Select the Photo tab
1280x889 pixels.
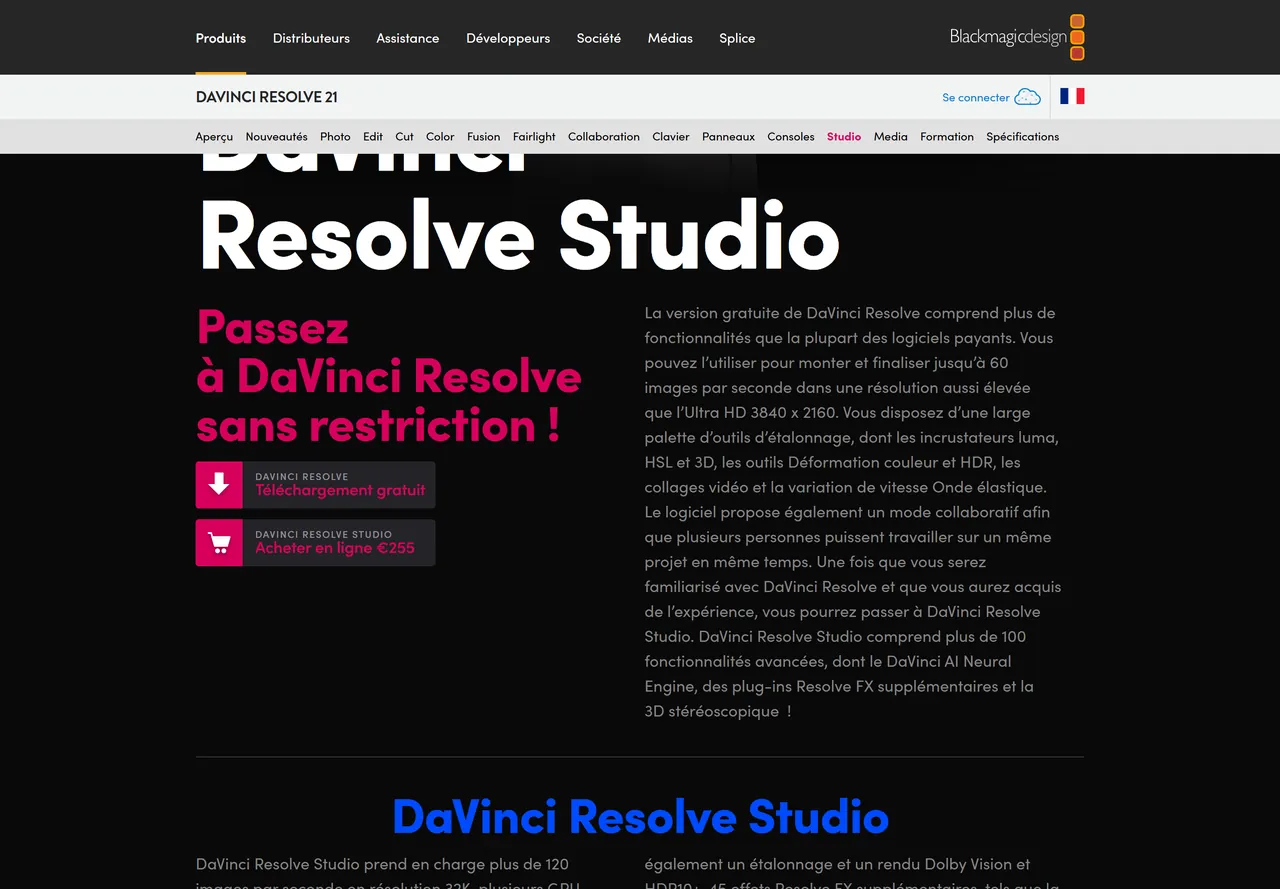click(x=335, y=137)
